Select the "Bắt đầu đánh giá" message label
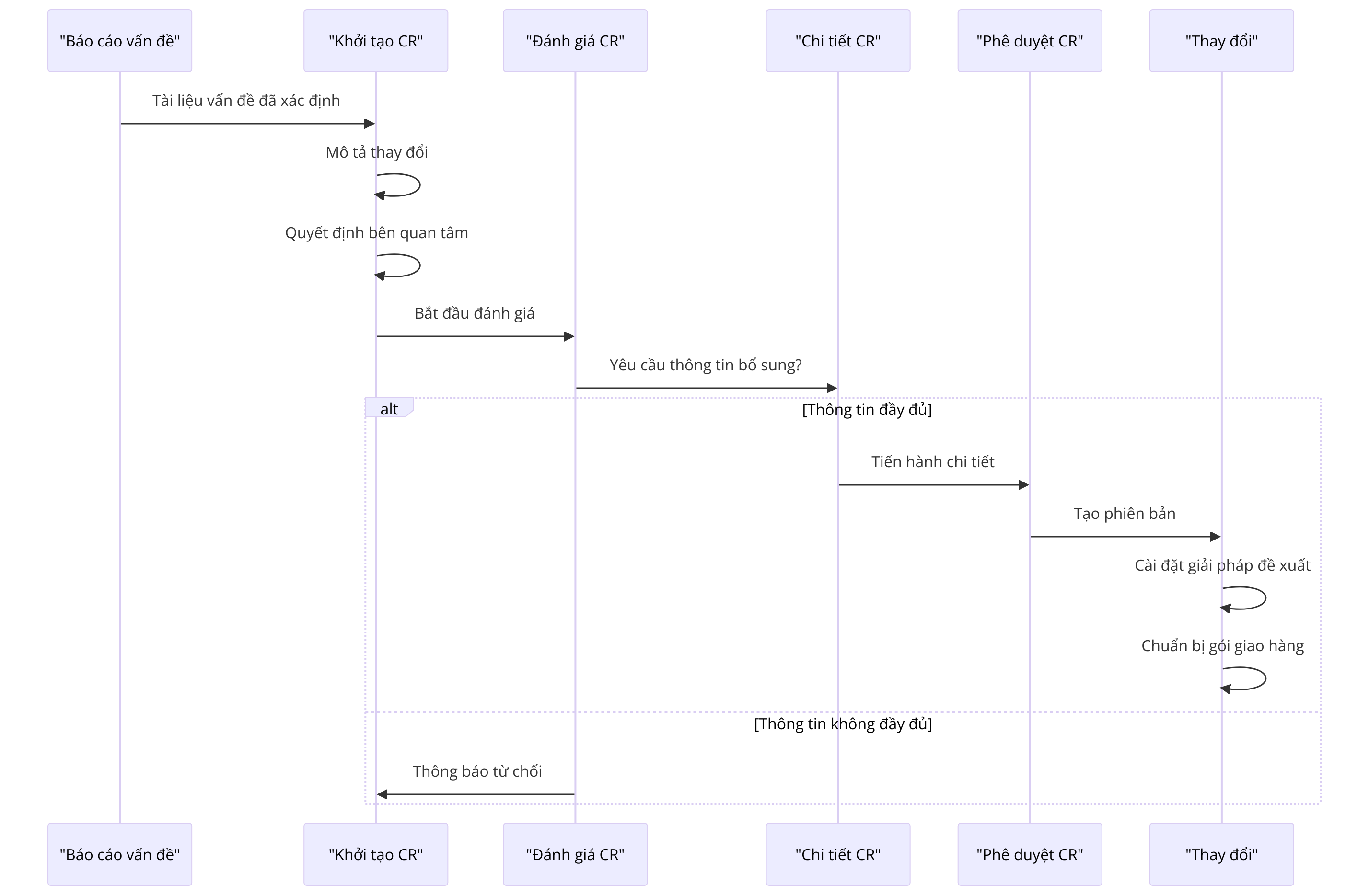The width and height of the screenshot is (1369, 896). coord(475,313)
